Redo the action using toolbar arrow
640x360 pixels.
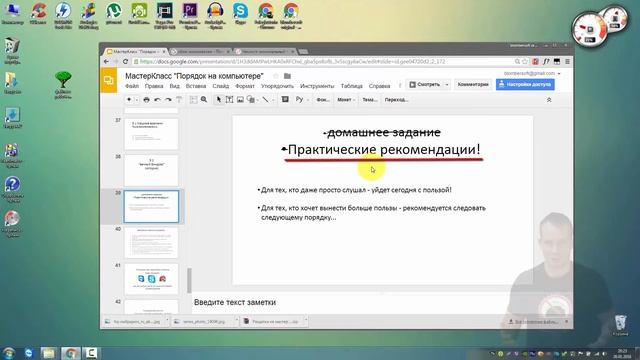(x=168, y=100)
